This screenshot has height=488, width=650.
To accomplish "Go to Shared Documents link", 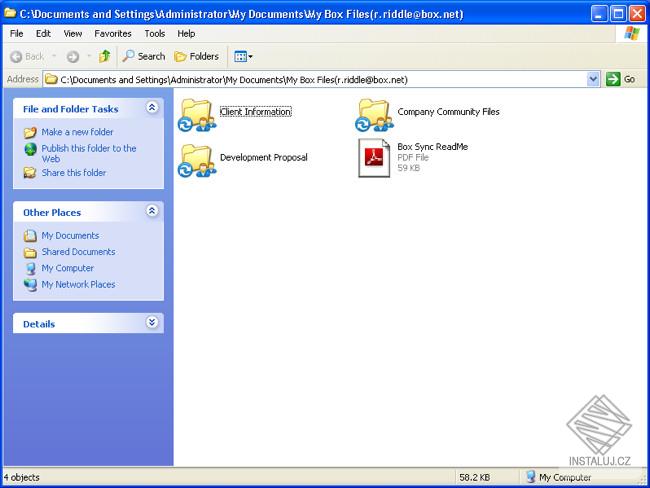I will pos(78,252).
